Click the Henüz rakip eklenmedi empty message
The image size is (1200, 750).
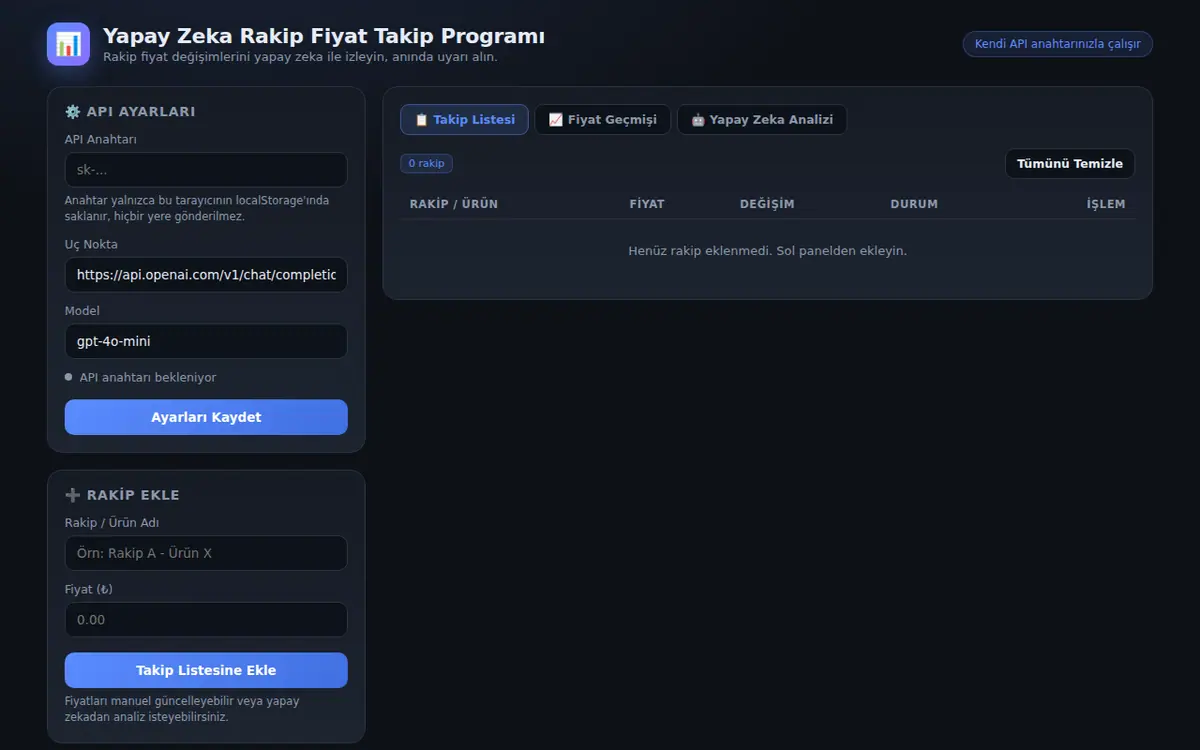[x=767, y=251]
